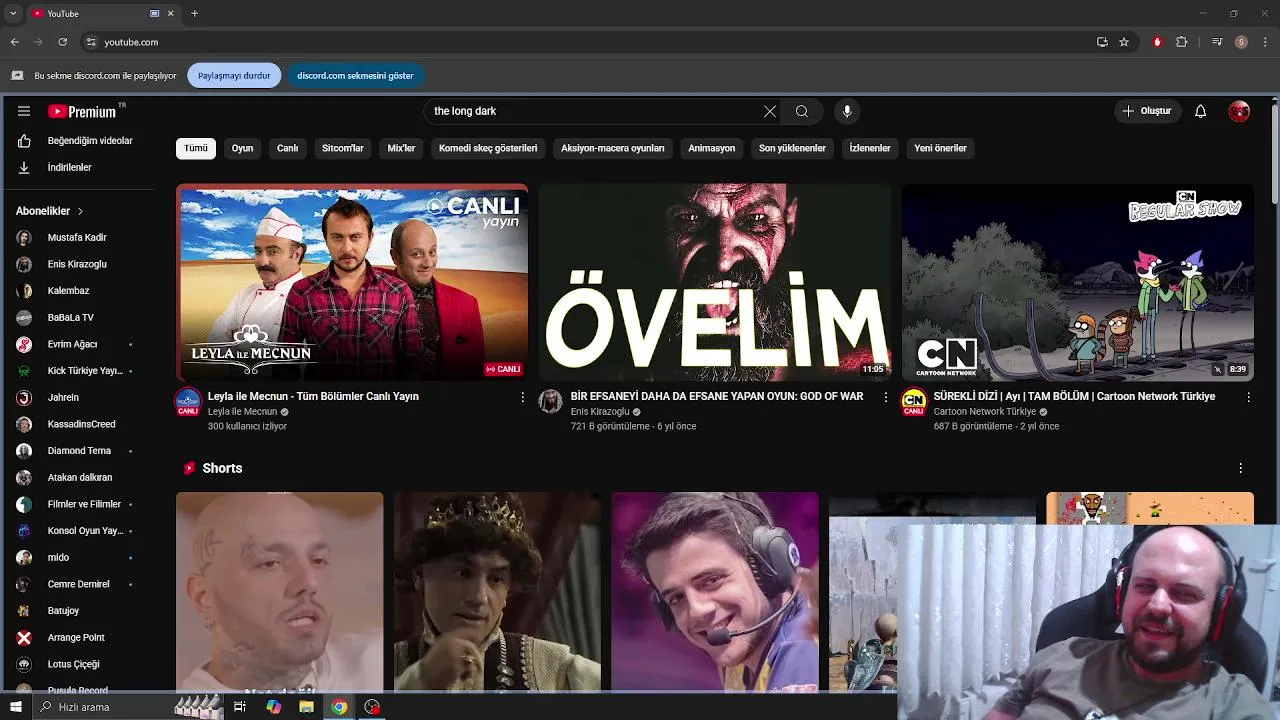Screen dimensions: 1280x720
Task: Open Chrome tab search dropdown
Action: (13, 13)
